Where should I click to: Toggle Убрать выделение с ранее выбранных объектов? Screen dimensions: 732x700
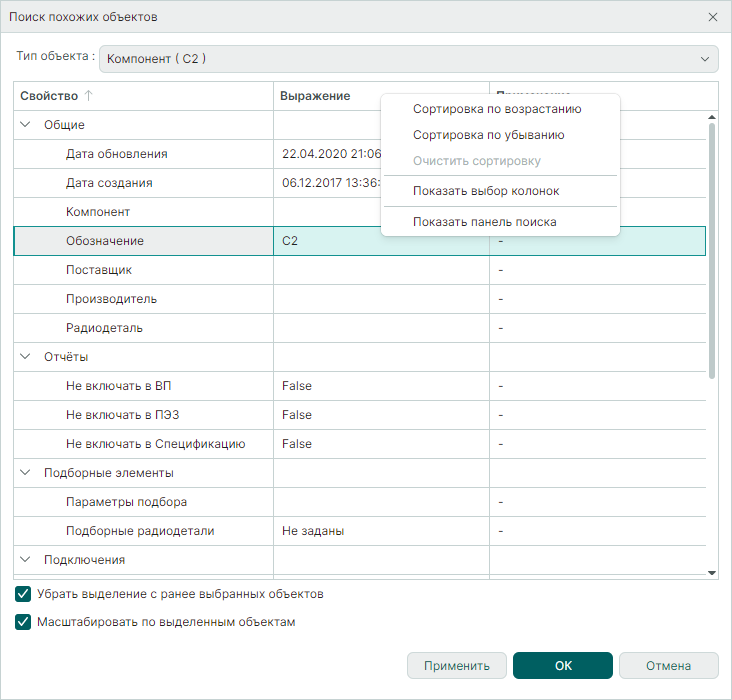(x=23, y=594)
